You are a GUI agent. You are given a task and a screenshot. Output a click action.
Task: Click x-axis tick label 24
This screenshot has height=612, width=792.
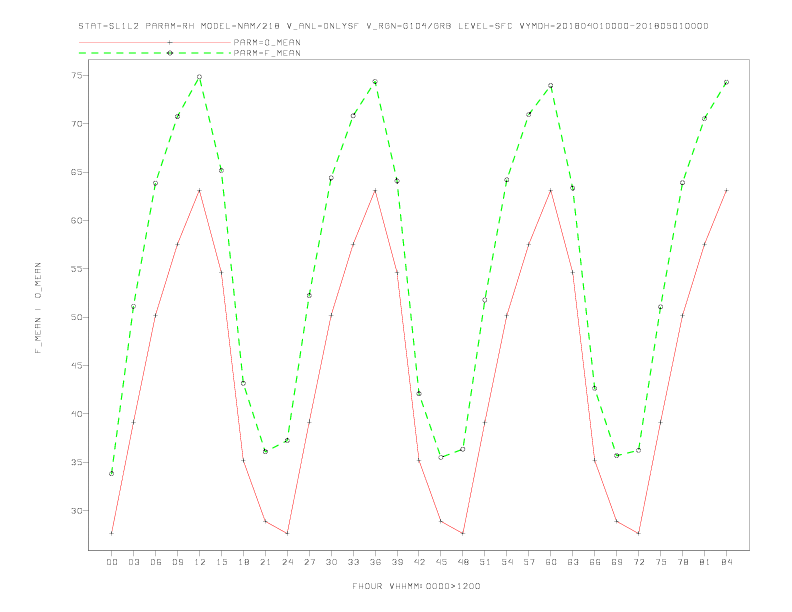[x=287, y=562]
